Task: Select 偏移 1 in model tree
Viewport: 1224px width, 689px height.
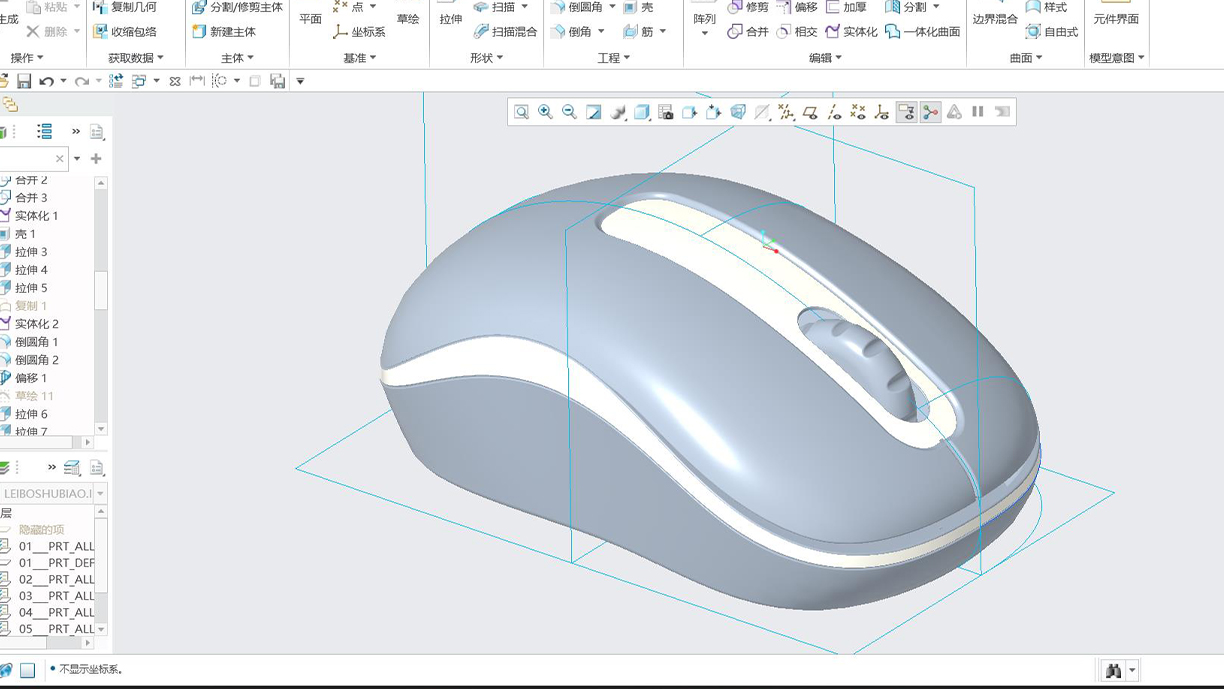Action: [x=24, y=378]
